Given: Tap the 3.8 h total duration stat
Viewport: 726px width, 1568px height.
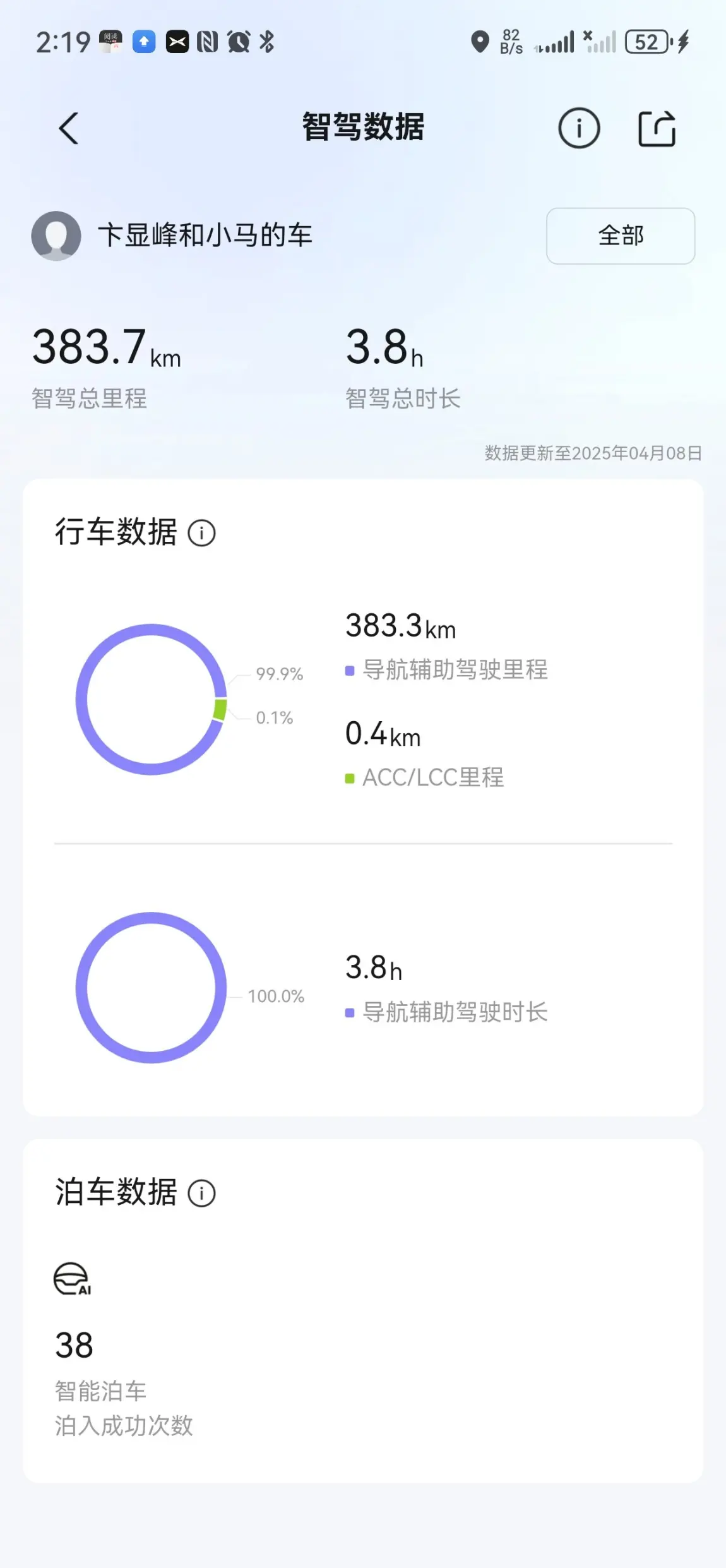Looking at the screenshot, I should click(x=384, y=348).
